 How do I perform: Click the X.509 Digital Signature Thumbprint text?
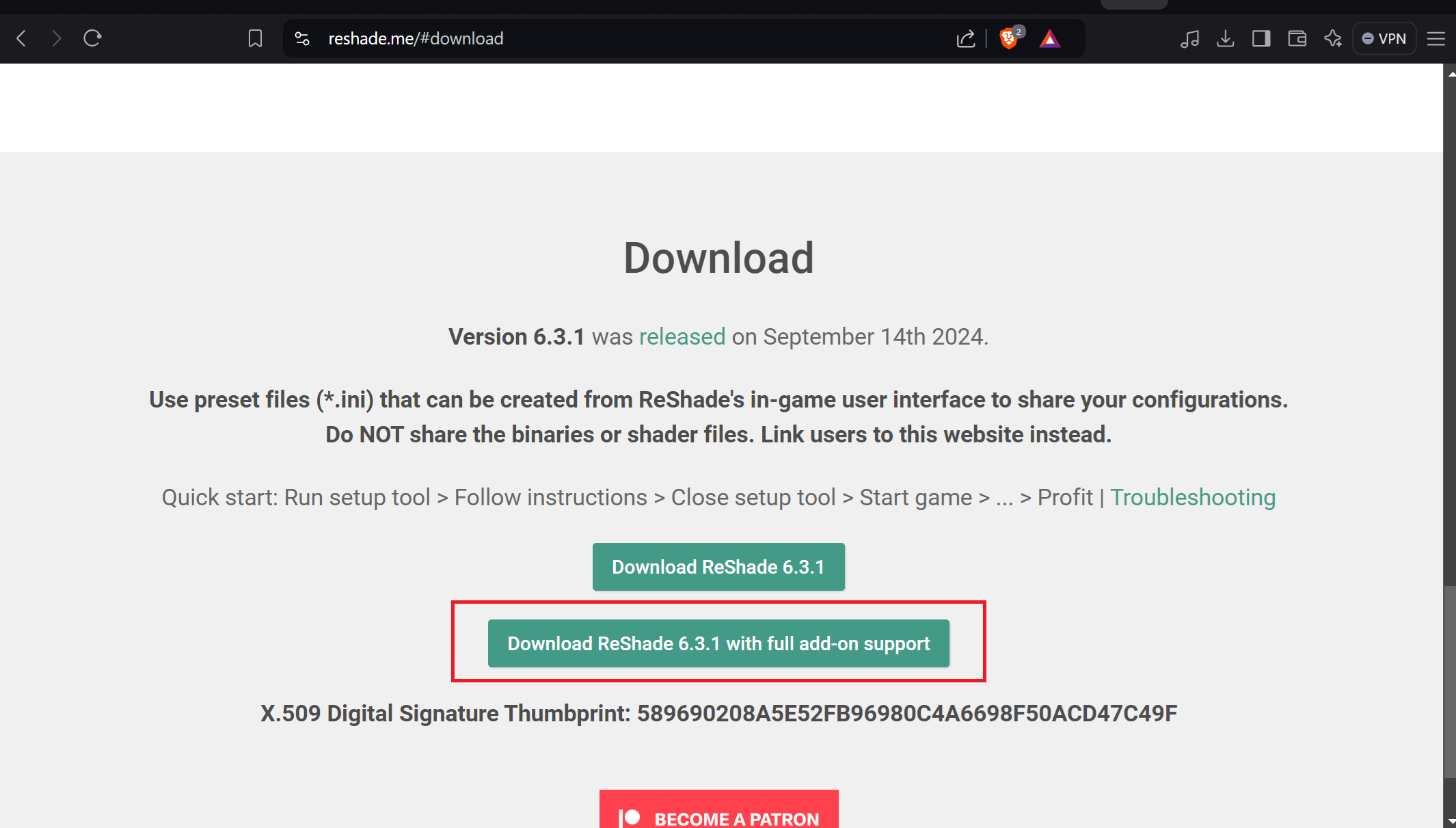[x=718, y=713]
